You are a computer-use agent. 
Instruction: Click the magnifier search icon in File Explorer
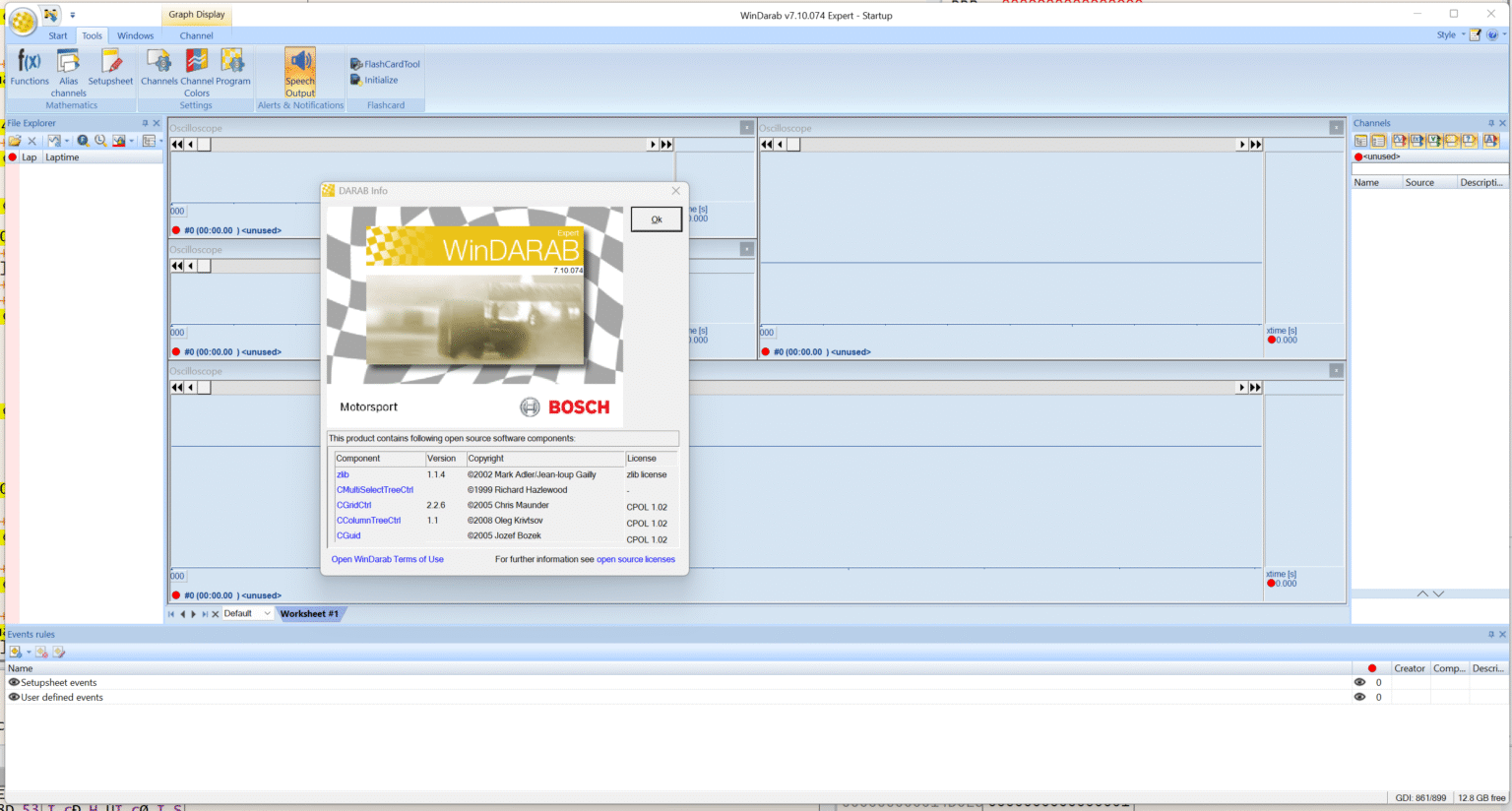point(84,141)
